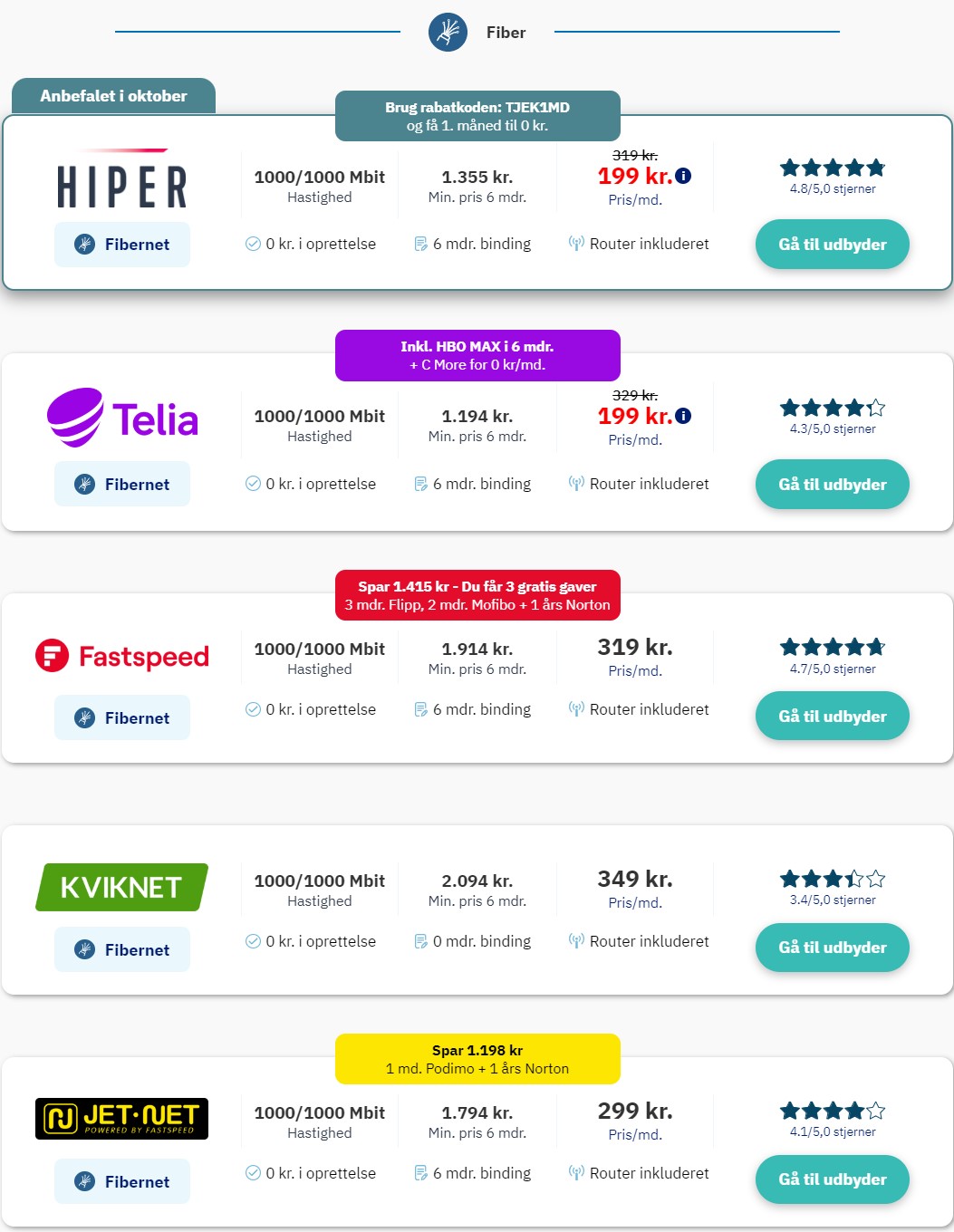Select the Fibernet tag under Kviknet
954x1232 pixels.
(x=122, y=949)
